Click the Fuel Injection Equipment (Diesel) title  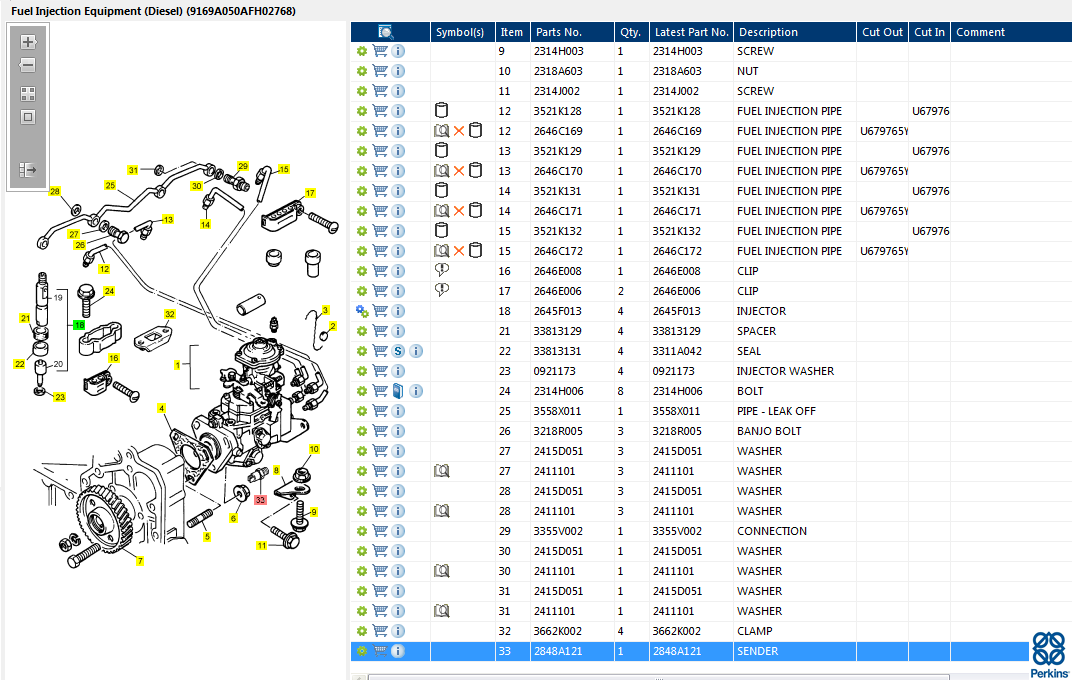coord(153,11)
